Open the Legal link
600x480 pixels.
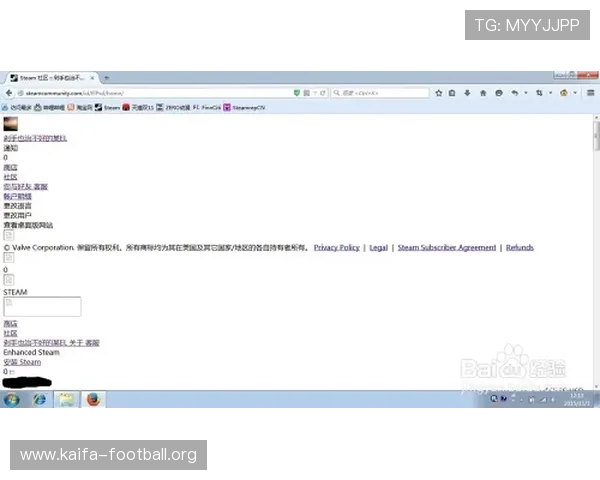click(x=378, y=248)
